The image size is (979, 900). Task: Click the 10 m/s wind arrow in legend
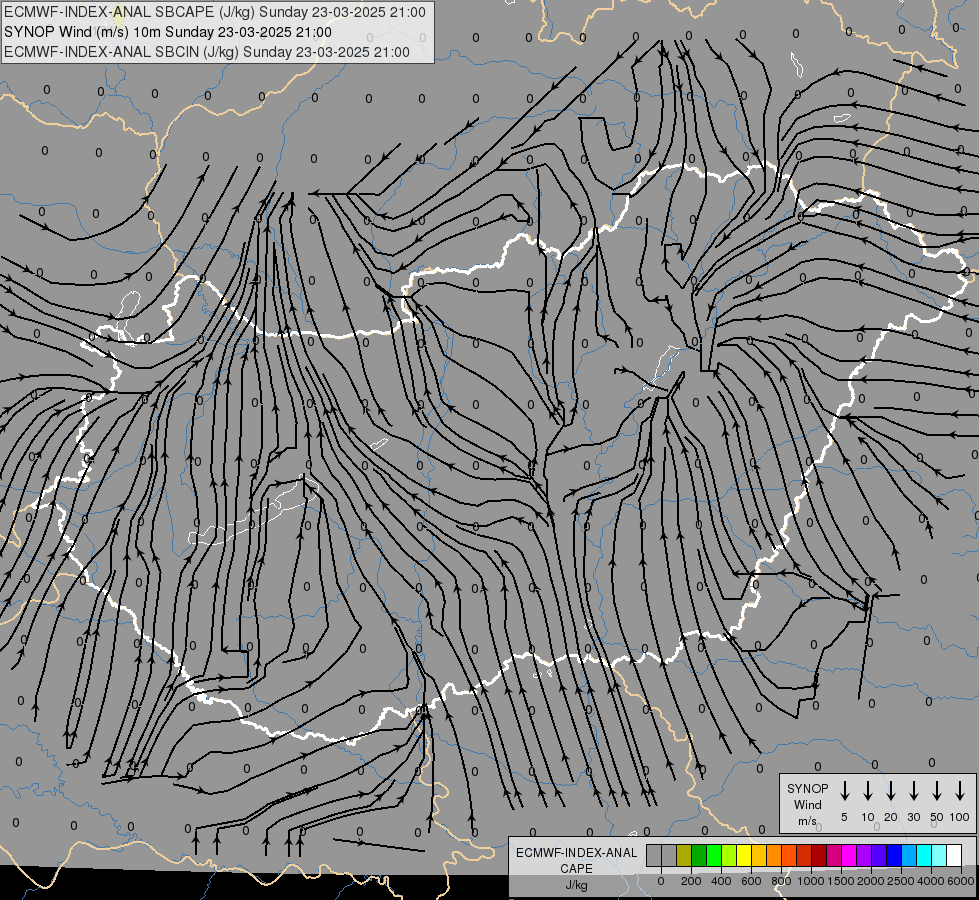[868, 791]
